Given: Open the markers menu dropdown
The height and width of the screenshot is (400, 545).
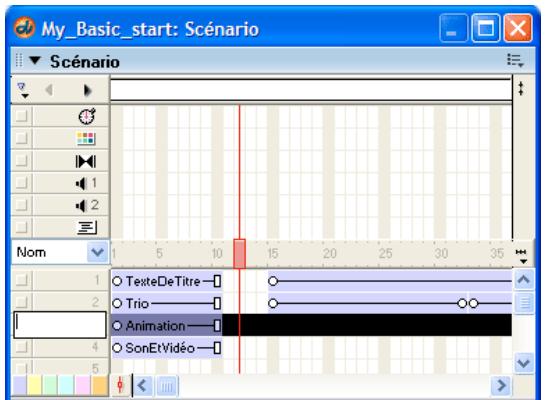Looking at the screenshot, I should click(x=23, y=90).
